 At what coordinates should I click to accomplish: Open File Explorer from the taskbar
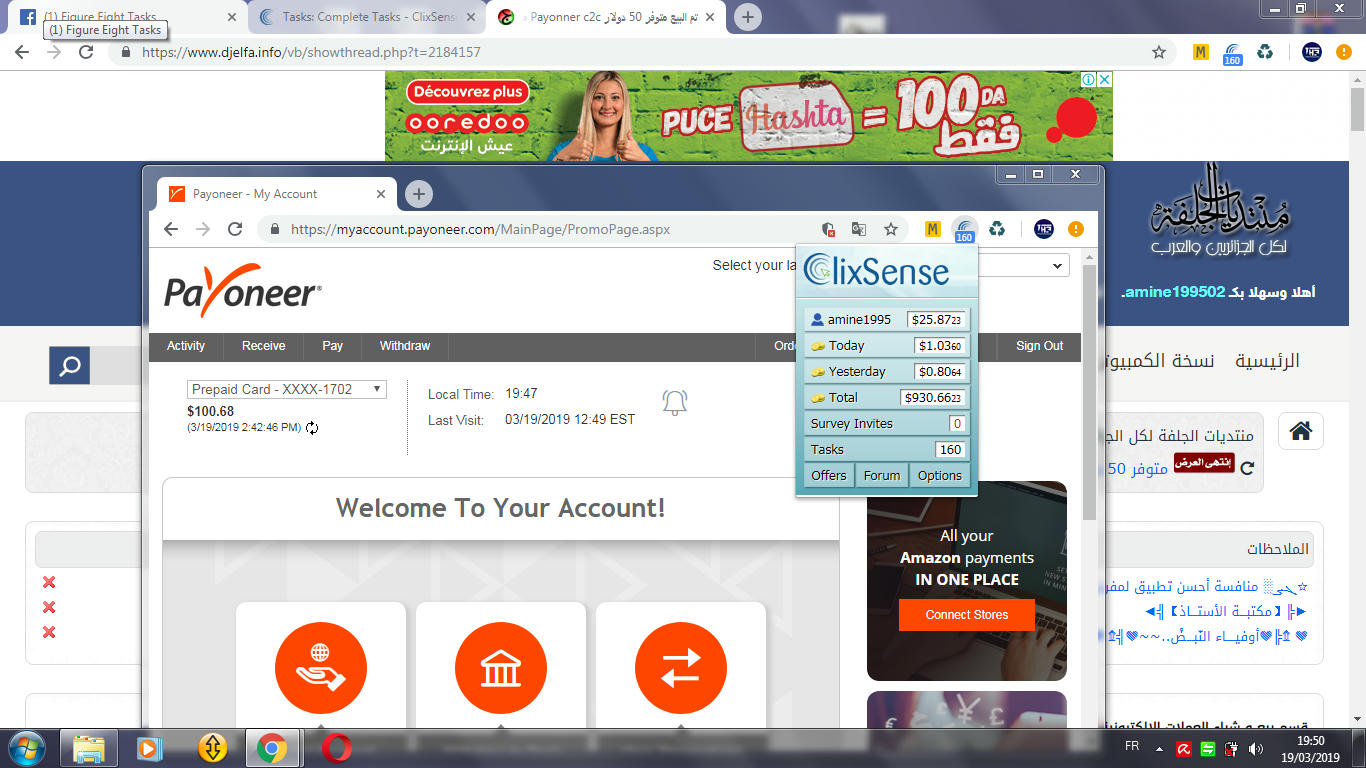(x=89, y=748)
